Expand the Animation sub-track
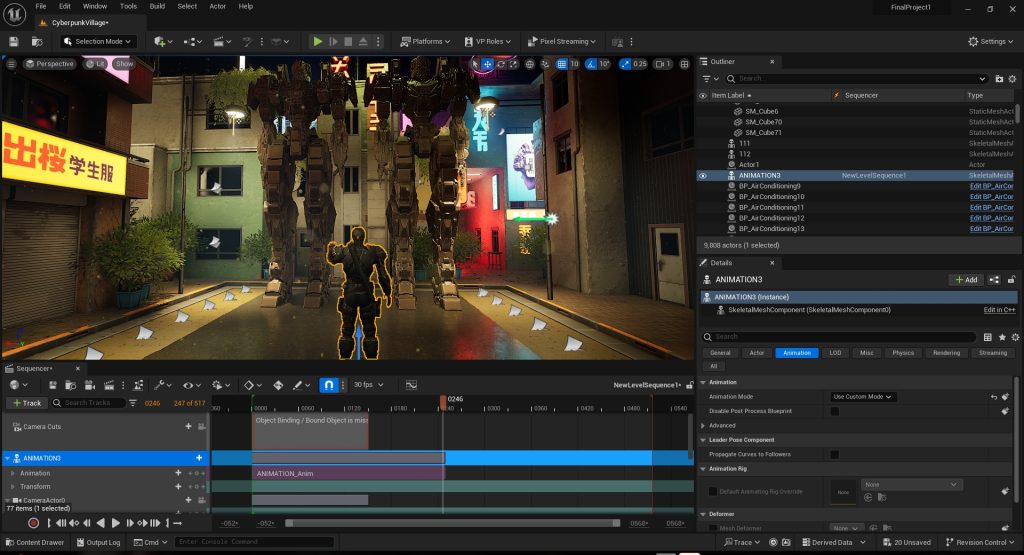 click(x=12, y=473)
